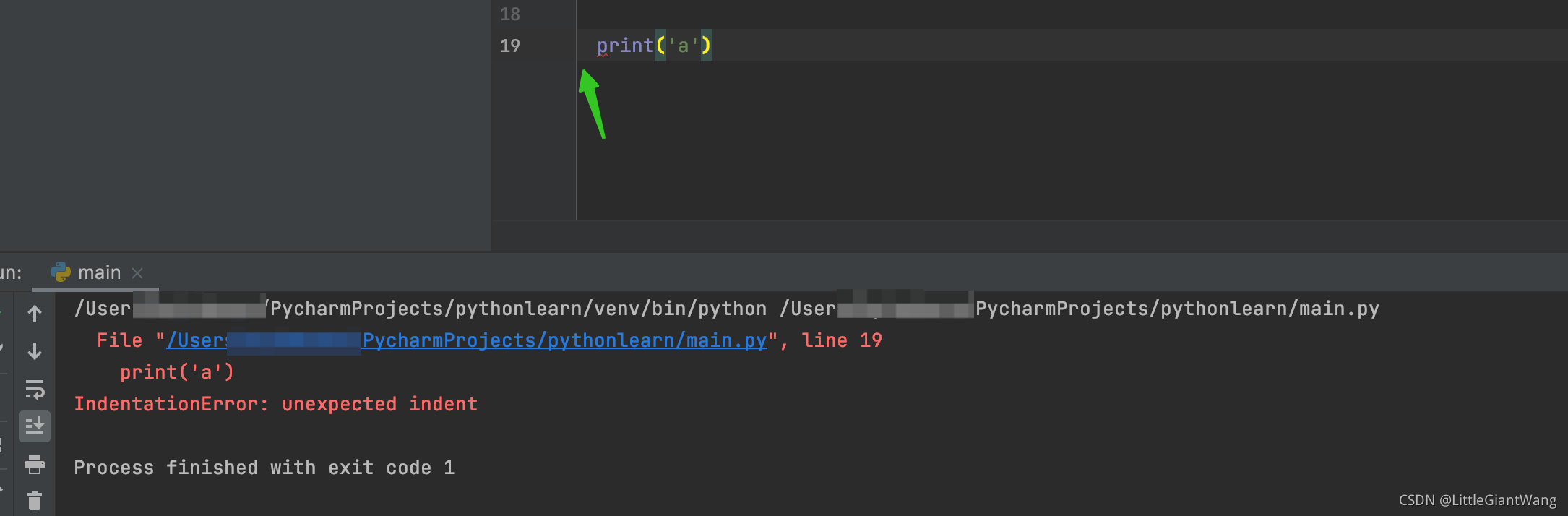
Task: Click the Run: panel label
Action: [x=10, y=272]
